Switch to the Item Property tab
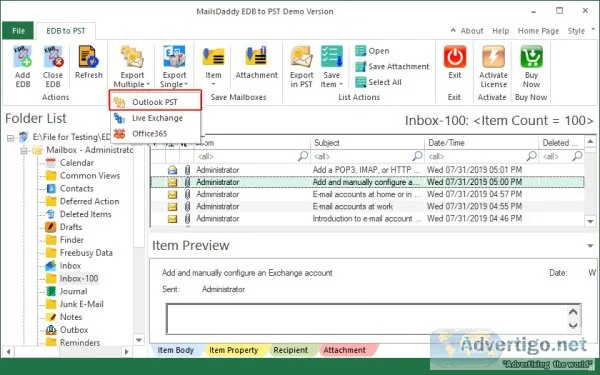 click(x=233, y=350)
